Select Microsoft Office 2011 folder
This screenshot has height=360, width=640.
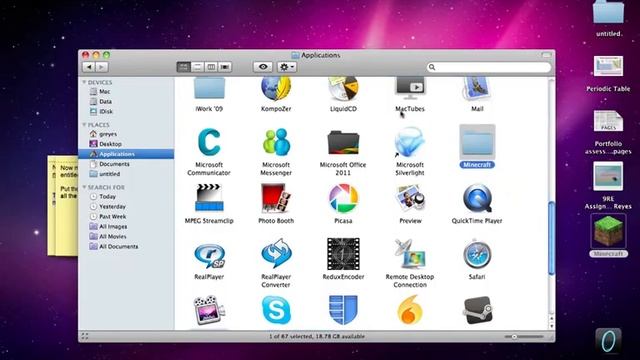pyautogui.click(x=343, y=143)
